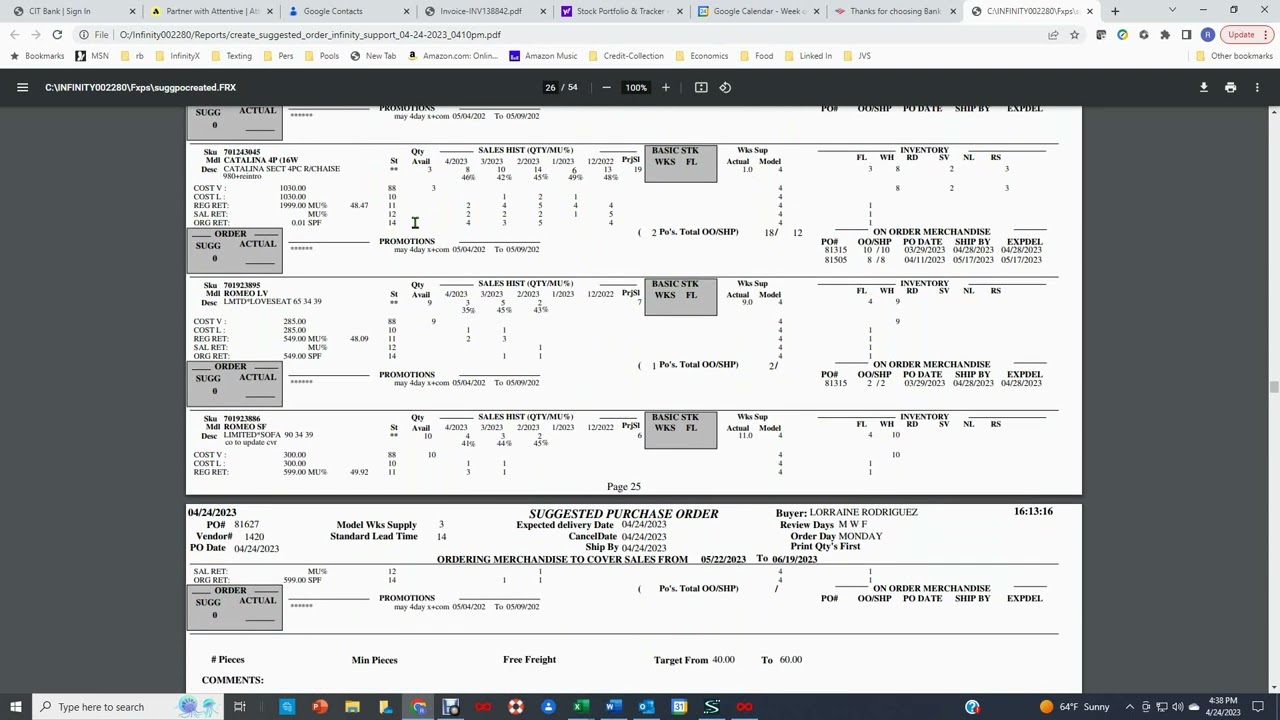Go back to the previous page
Viewport: 1280px width, 720px height.
15,34
